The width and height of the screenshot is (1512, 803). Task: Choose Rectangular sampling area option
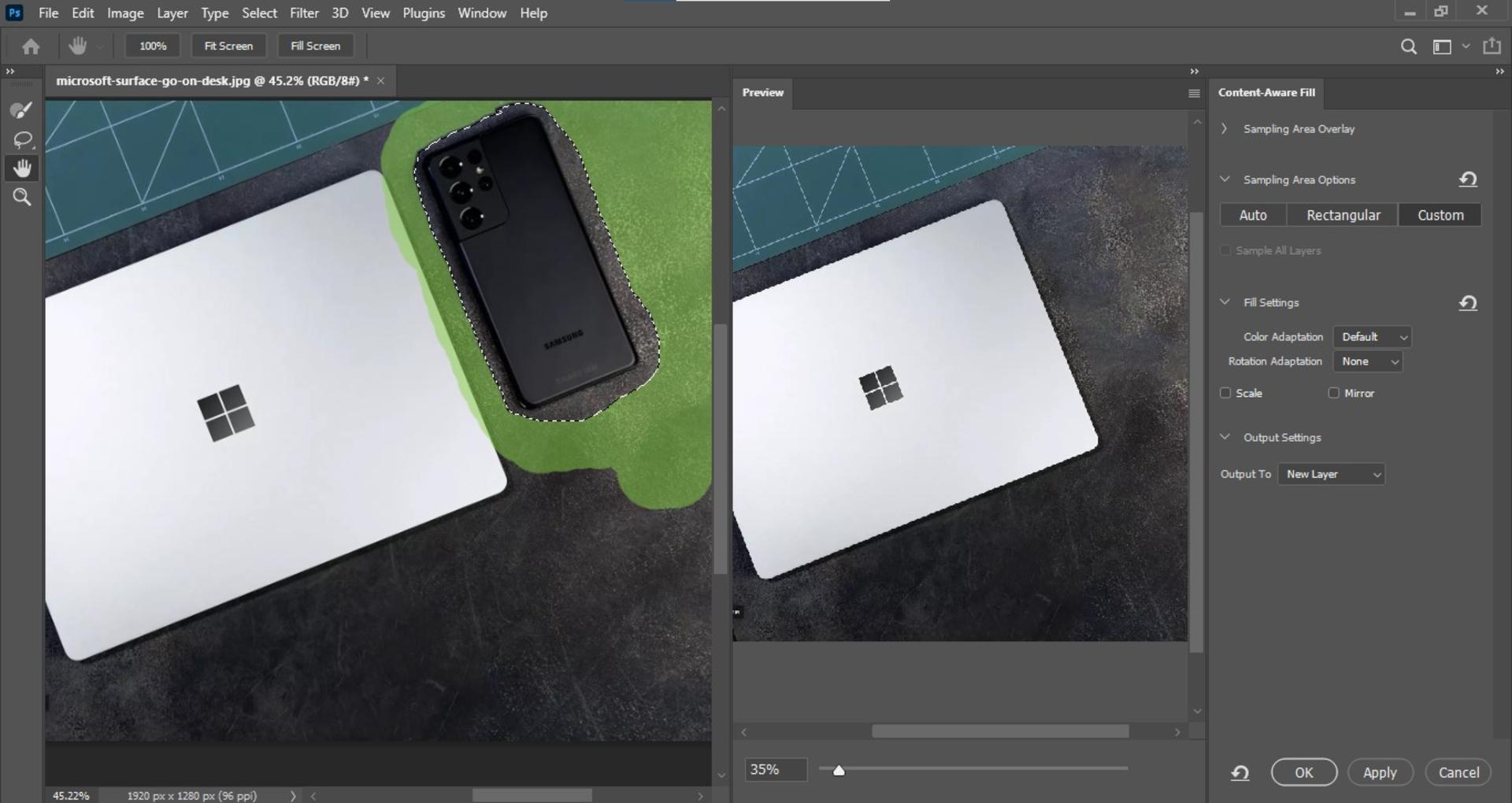[1343, 215]
